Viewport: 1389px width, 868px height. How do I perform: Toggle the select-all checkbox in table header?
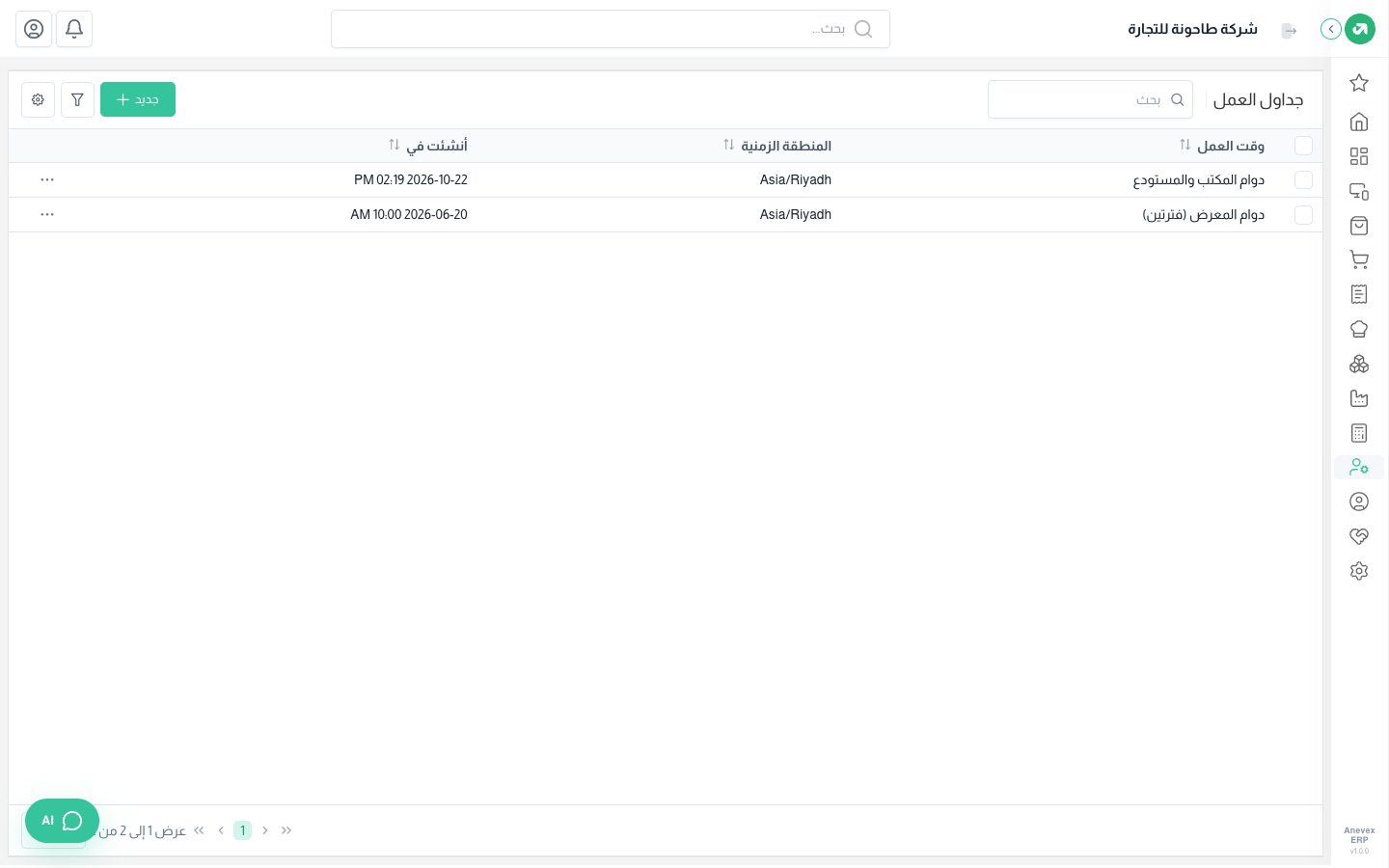1303,146
